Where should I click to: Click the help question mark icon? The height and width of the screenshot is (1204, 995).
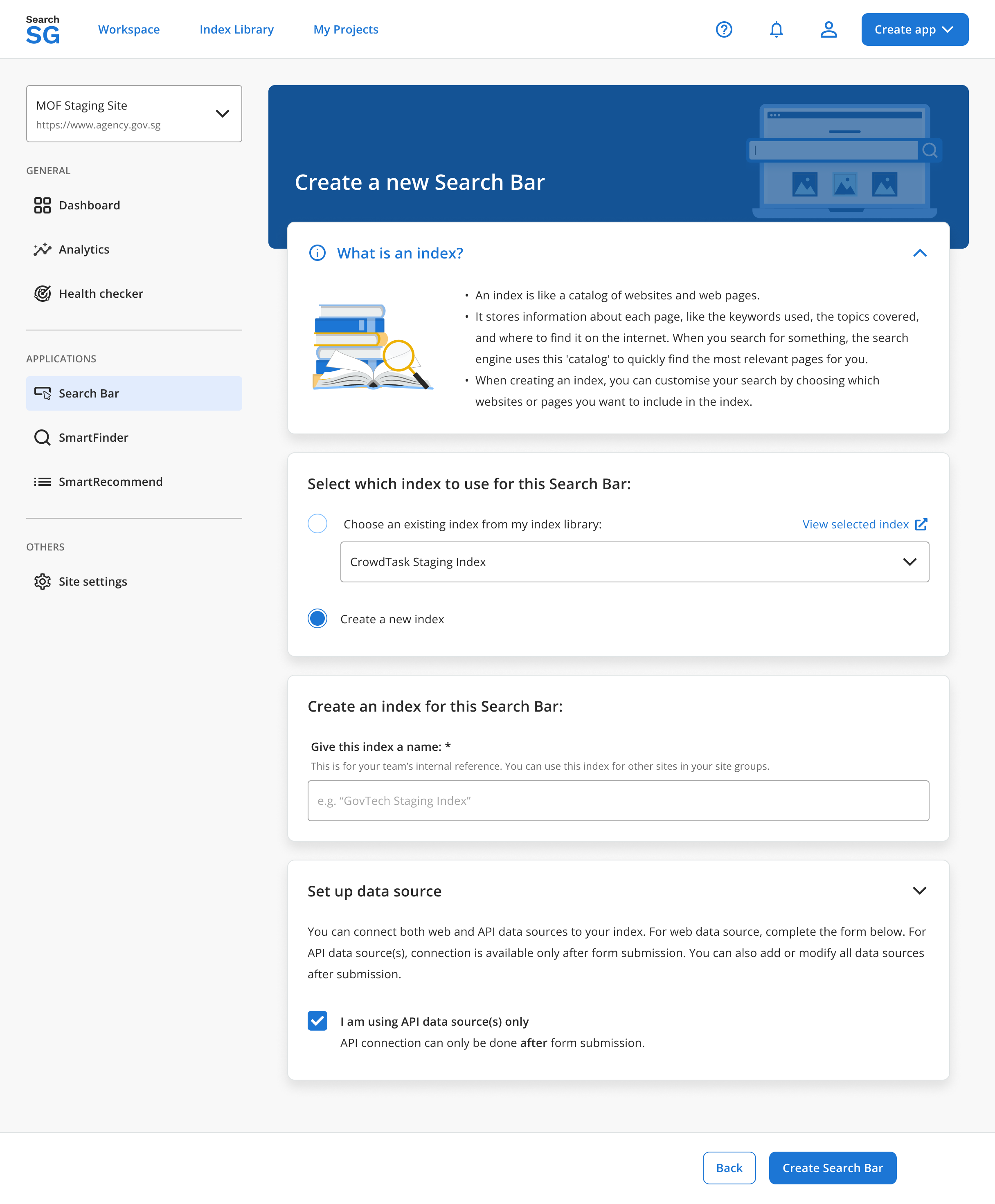724,29
